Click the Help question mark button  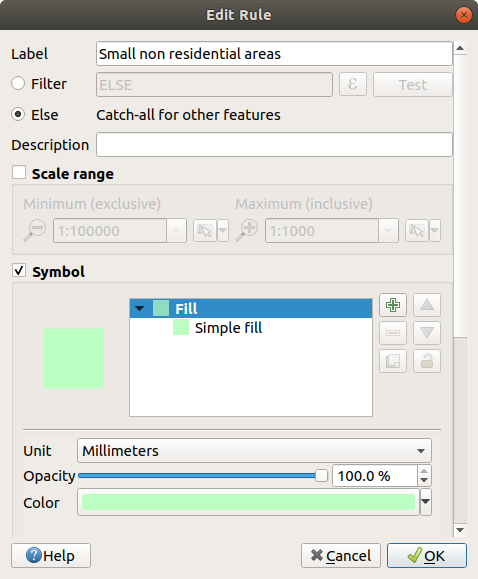click(x=51, y=555)
